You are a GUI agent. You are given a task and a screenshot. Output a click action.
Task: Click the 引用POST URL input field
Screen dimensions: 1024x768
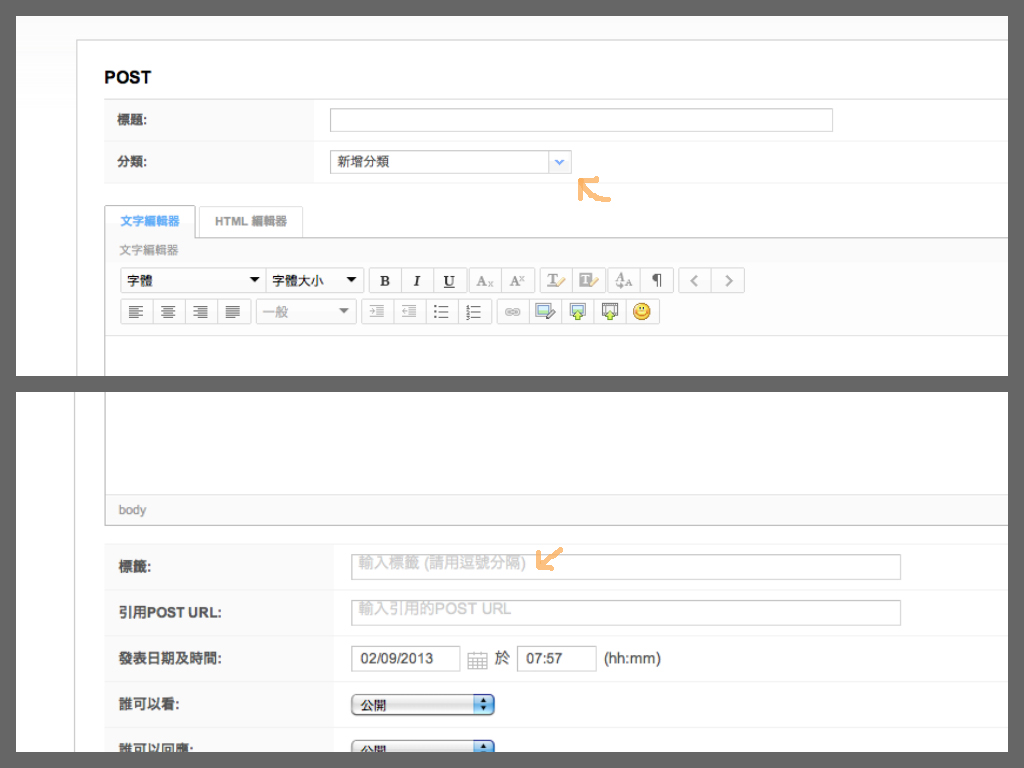[626, 613]
